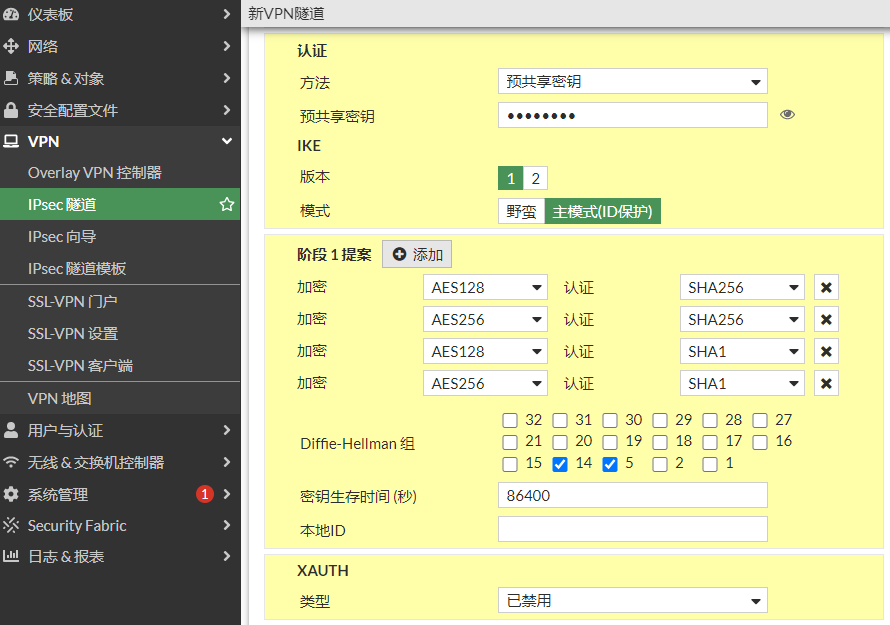Go to IPsec 向导 in sidebar

(x=62, y=237)
